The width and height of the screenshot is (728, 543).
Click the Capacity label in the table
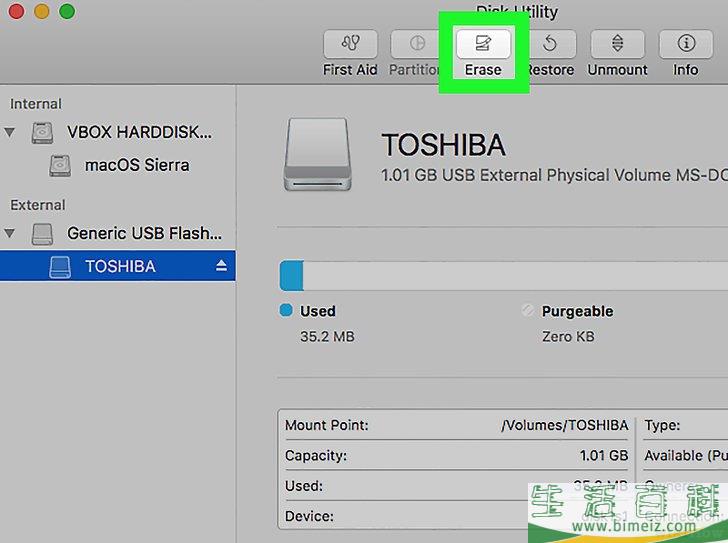(316, 456)
